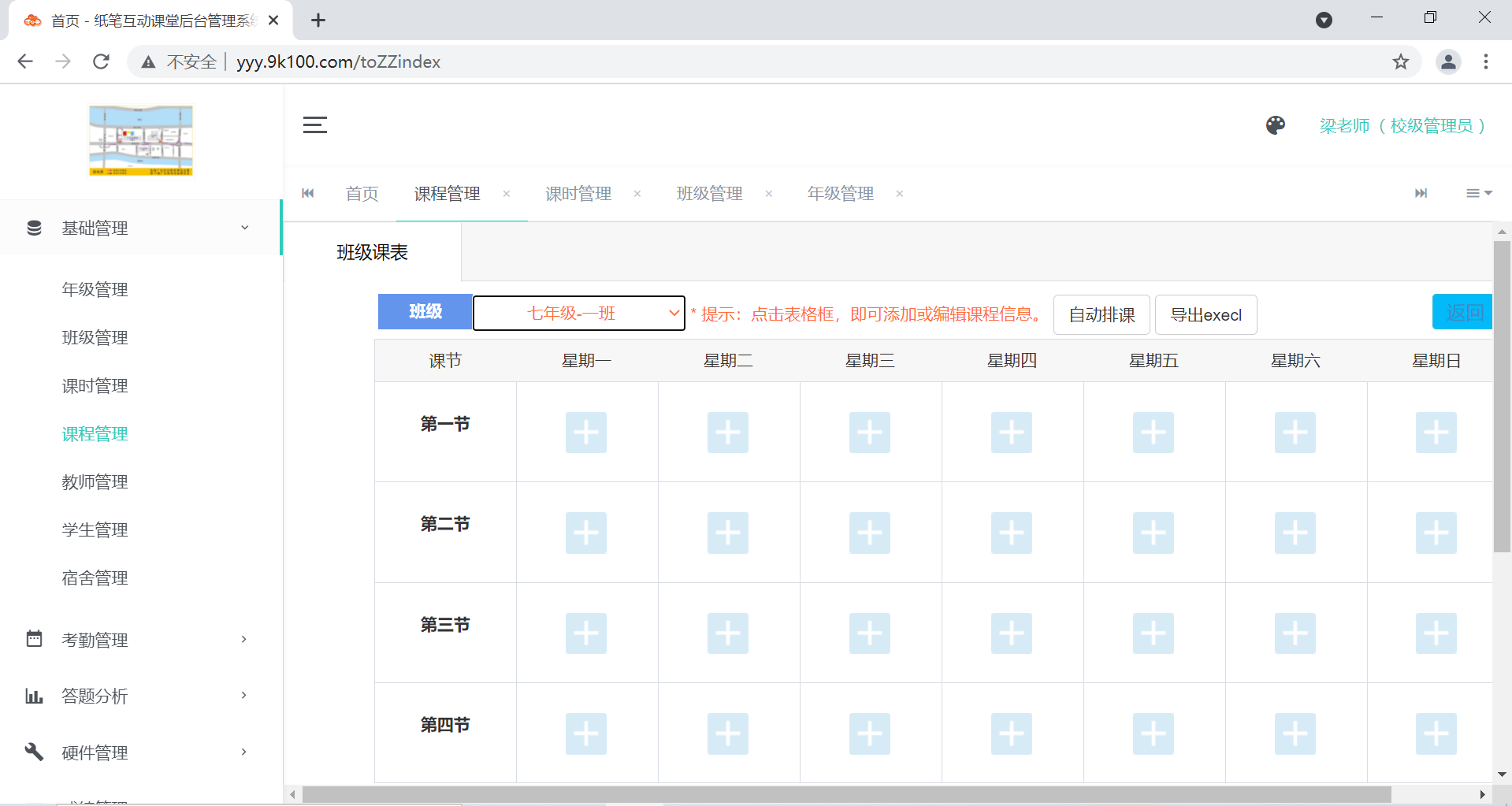Expand the 硬件管理 sidebar section
Viewport: 1512px width, 806px height.
coord(140,752)
